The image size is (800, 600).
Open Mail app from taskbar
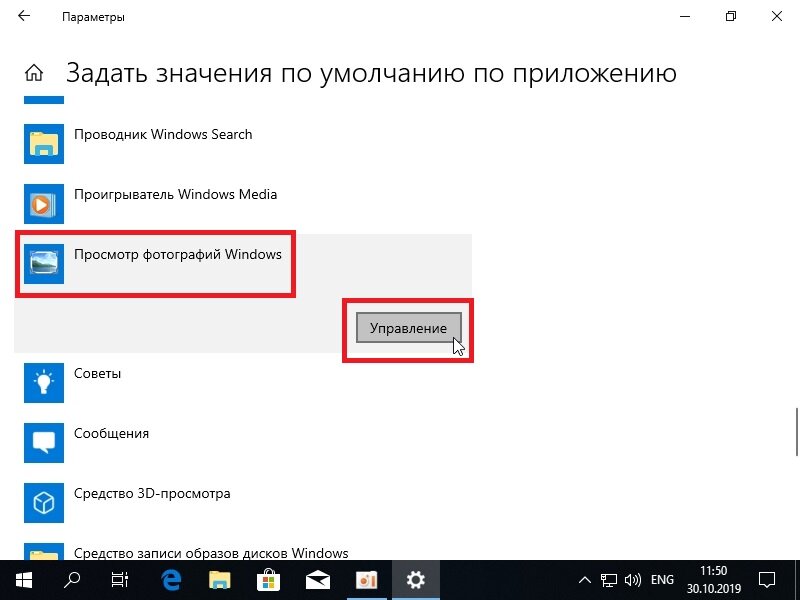tap(317, 580)
